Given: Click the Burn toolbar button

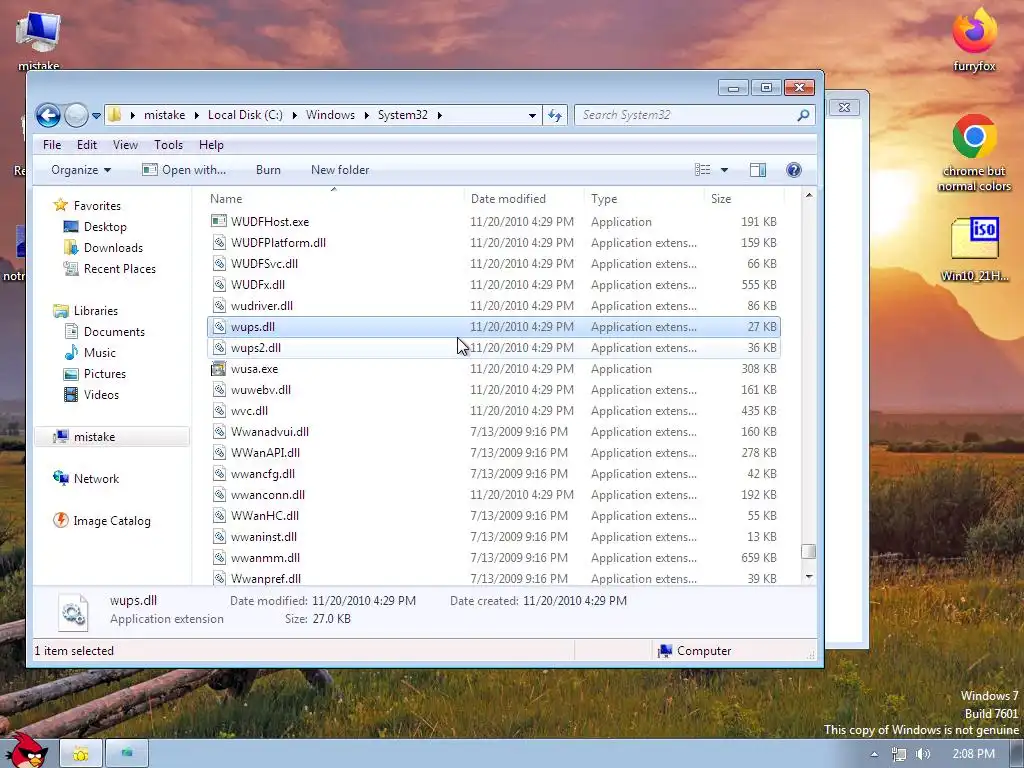Looking at the screenshot, I should tap(268, 170).
